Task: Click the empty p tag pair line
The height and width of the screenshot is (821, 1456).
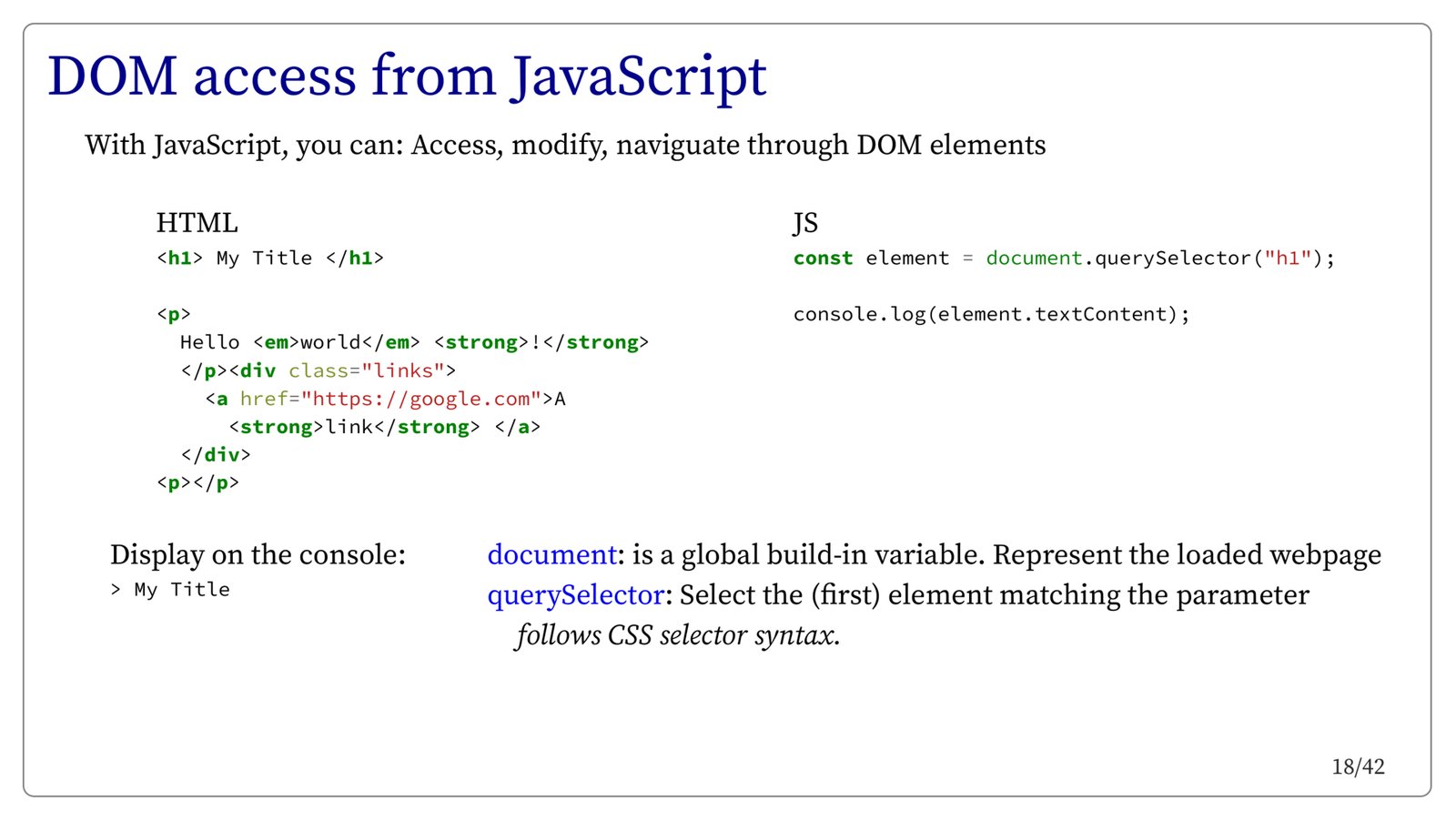Action: tap(197, 483)
